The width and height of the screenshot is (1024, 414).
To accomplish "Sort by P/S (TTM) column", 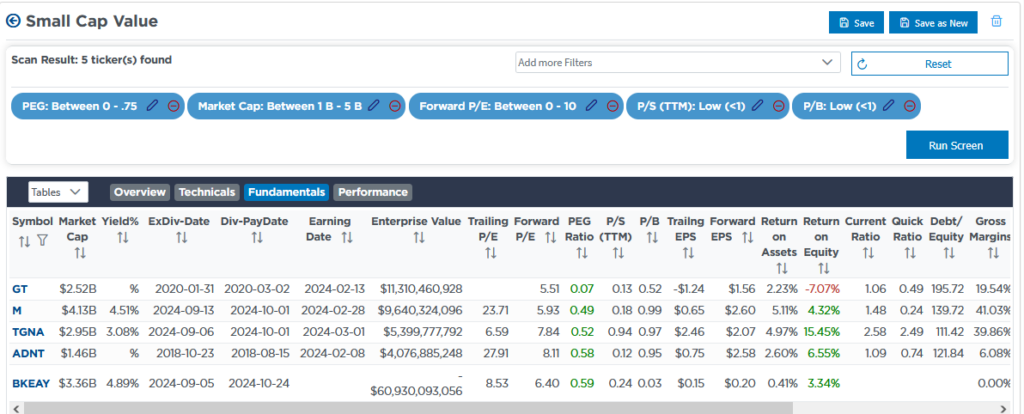I will tap(618, 252).
